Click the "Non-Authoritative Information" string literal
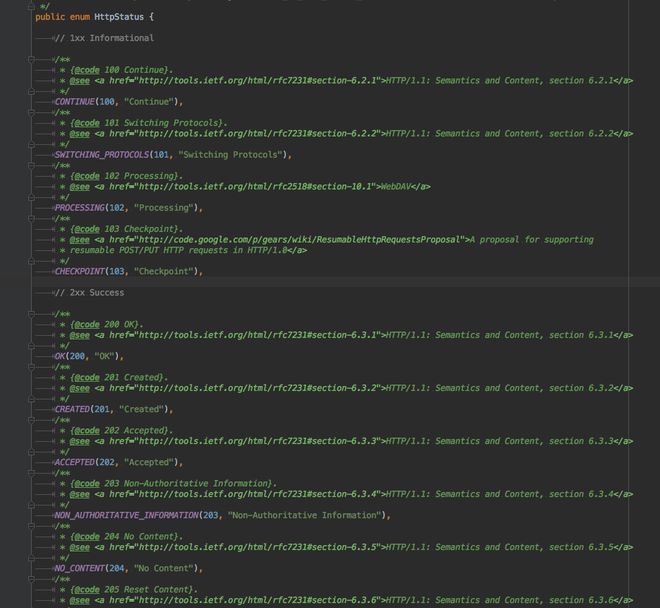 (x=305, y=515)
